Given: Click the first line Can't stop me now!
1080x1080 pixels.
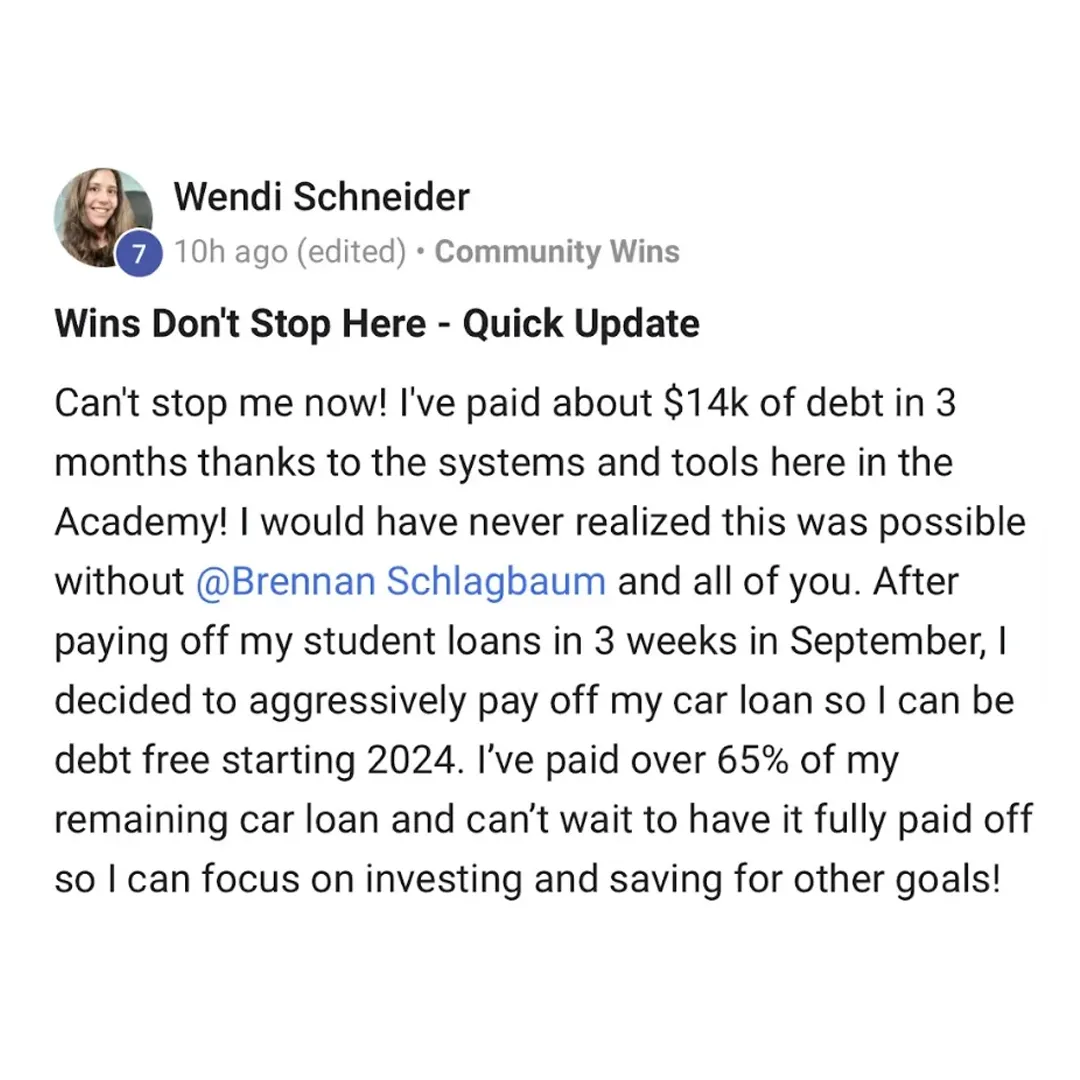Looking at the screenshot, I should tap(220, 403).
